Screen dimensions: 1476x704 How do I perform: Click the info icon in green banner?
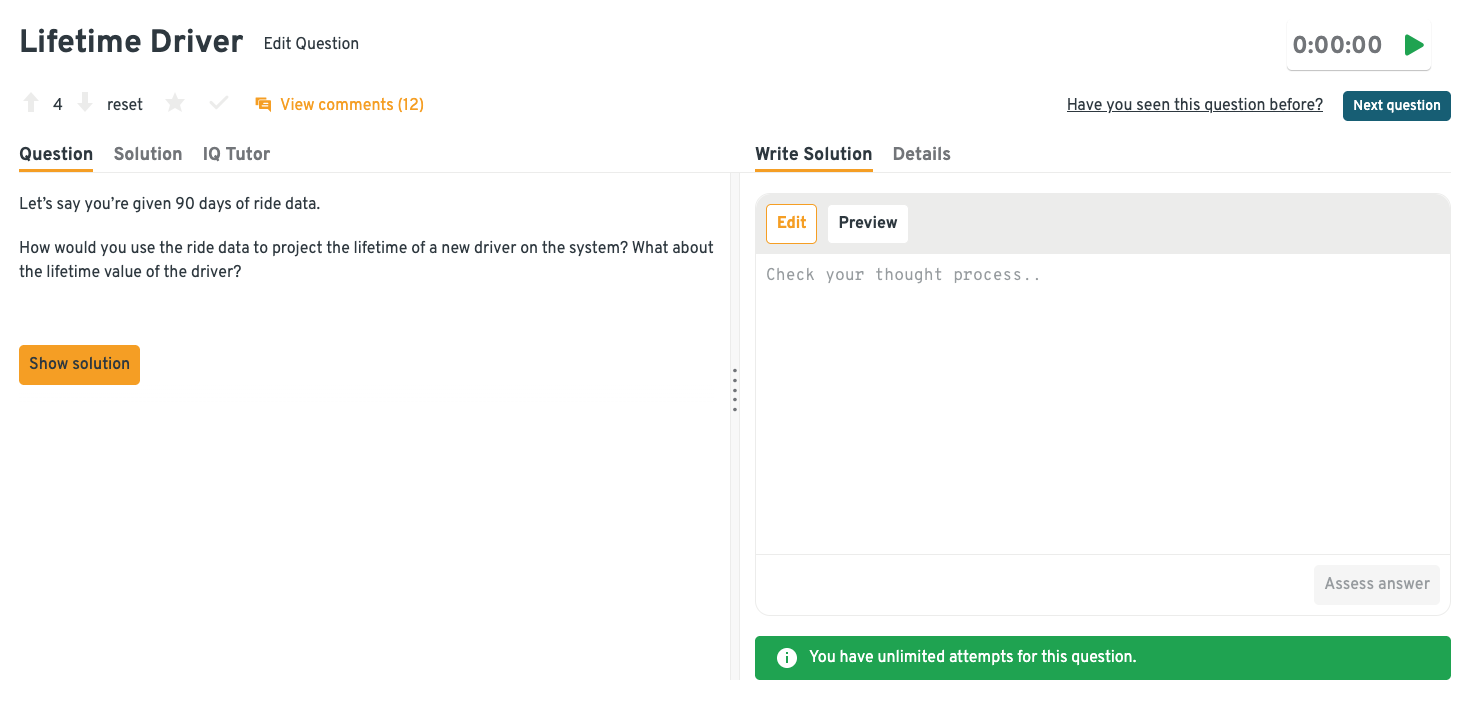(x=786, y=658)
